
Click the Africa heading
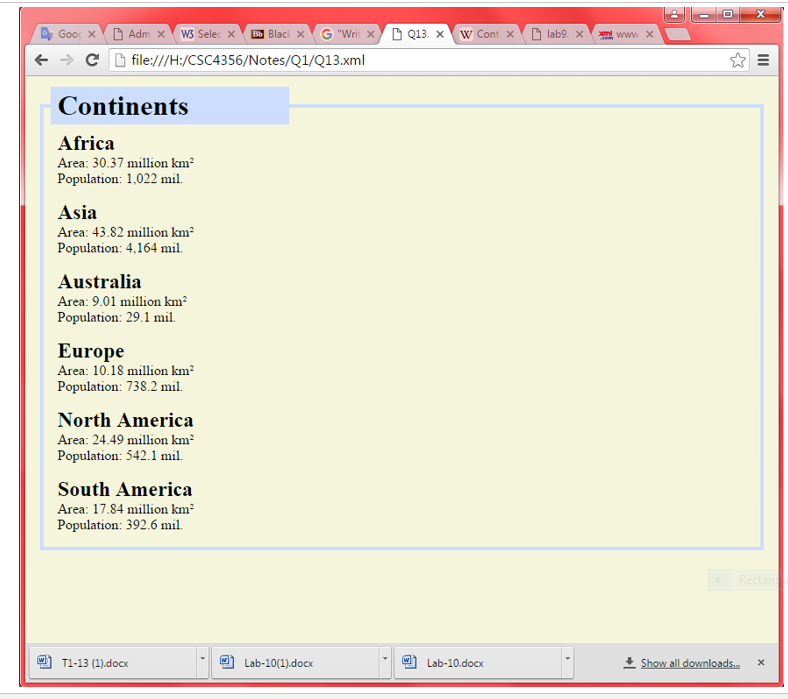[86, 143]
